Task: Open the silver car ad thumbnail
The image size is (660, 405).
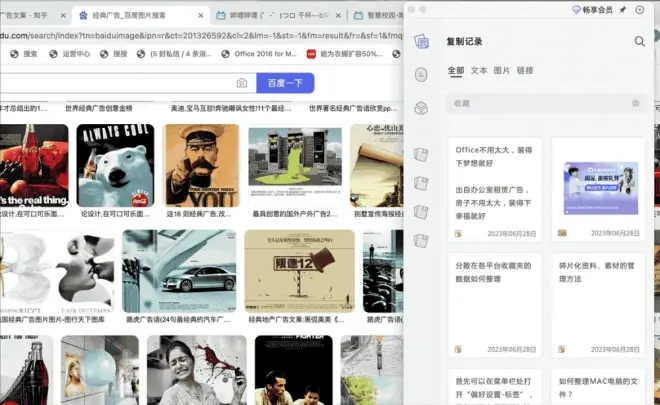Action: [x=179, y=271]
